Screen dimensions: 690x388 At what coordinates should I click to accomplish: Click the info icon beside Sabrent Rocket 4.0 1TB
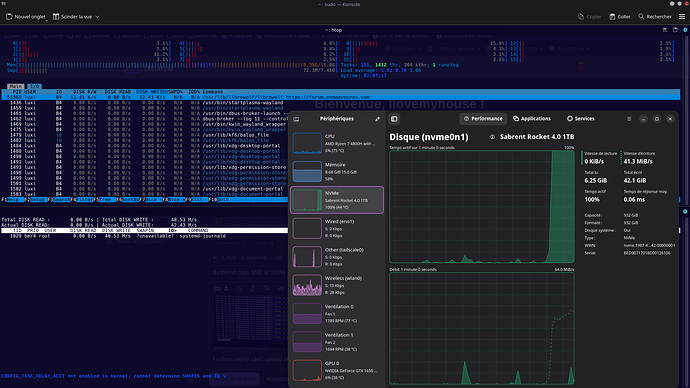click(x=492, y=137)
